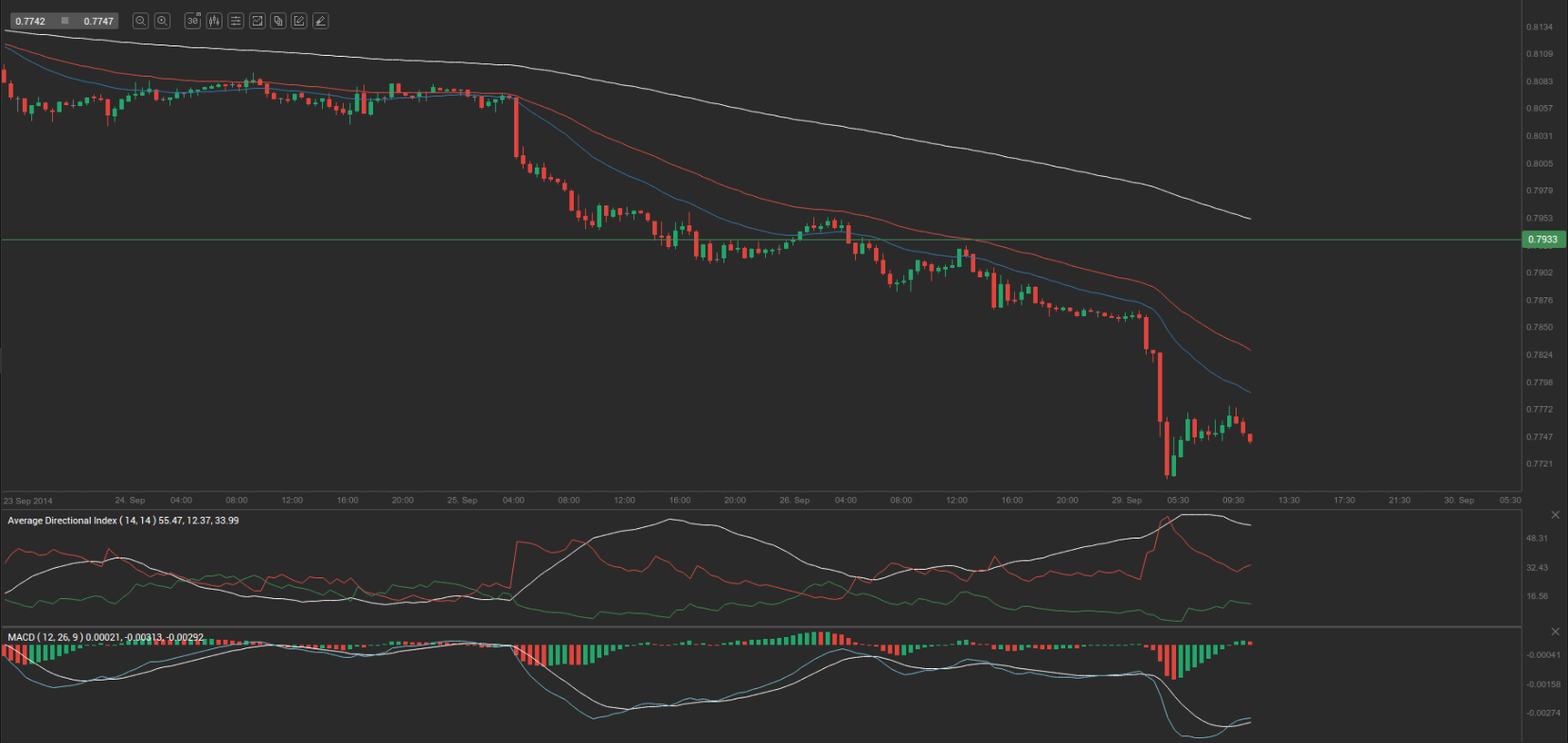Click the 29. Sep date on time axis
This screenshot has height=743, width=1568.
[x=1127, y=500]
